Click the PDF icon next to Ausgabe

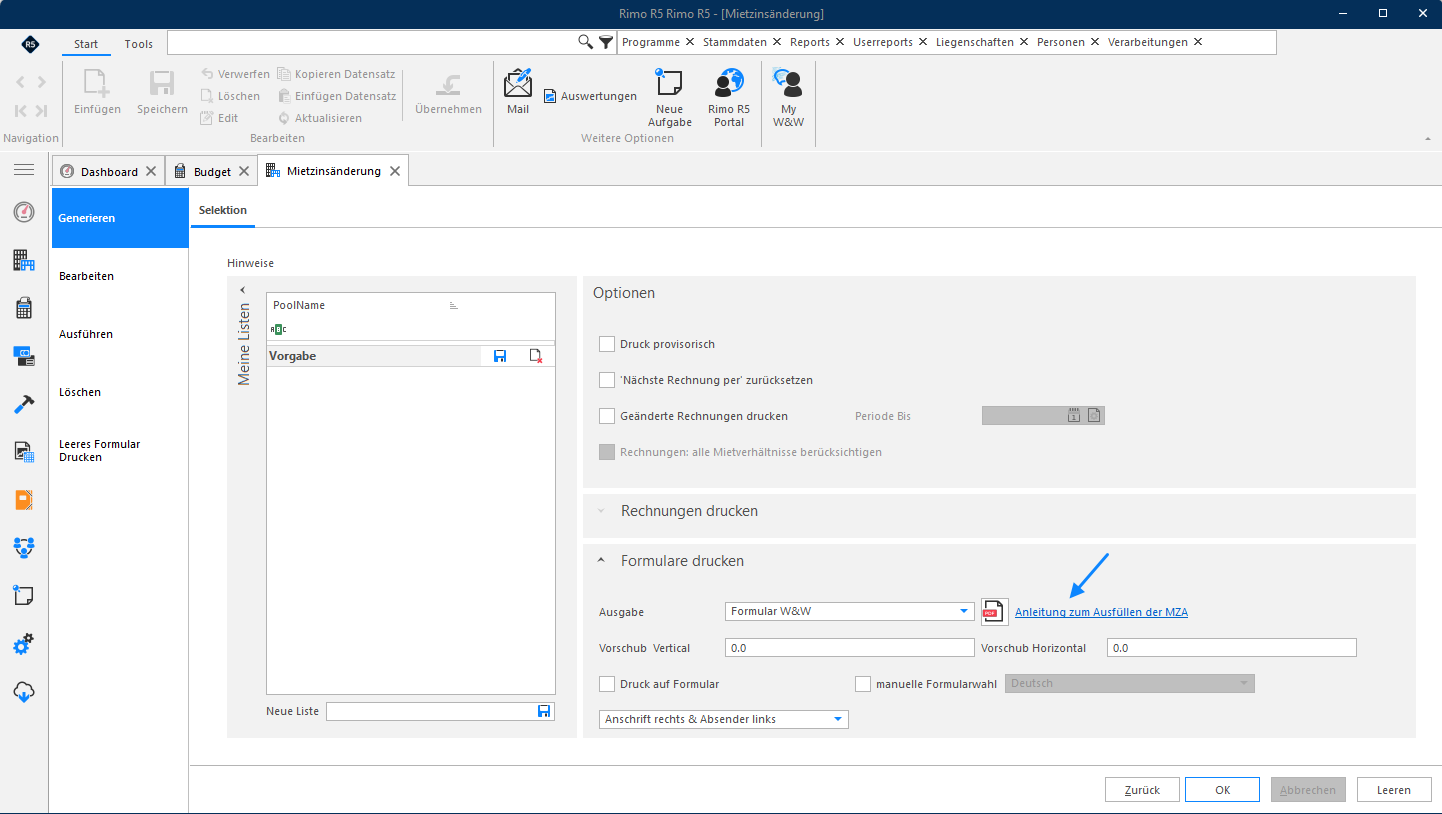tap(994, 612)
